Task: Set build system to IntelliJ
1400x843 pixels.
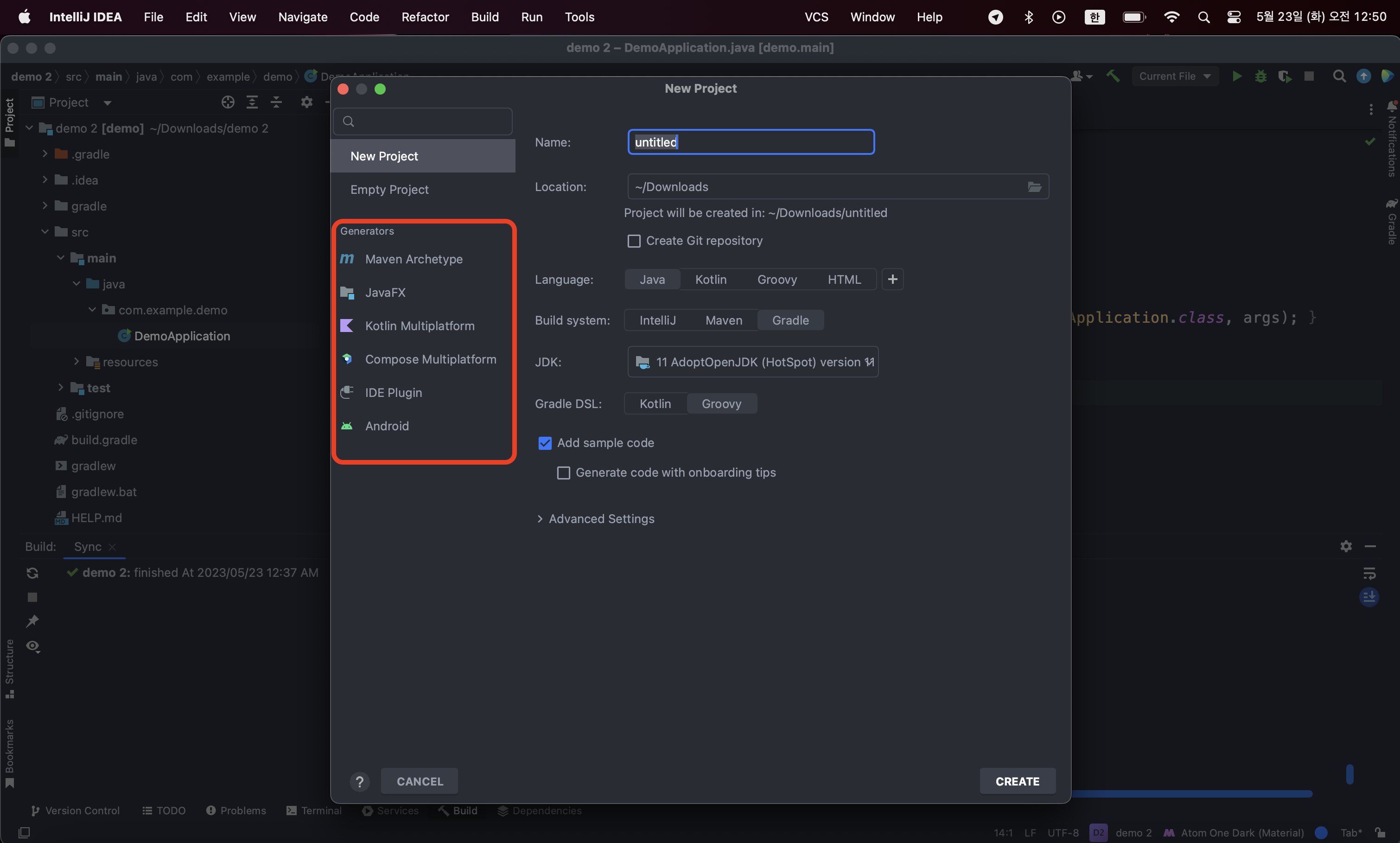Action: 657,320
